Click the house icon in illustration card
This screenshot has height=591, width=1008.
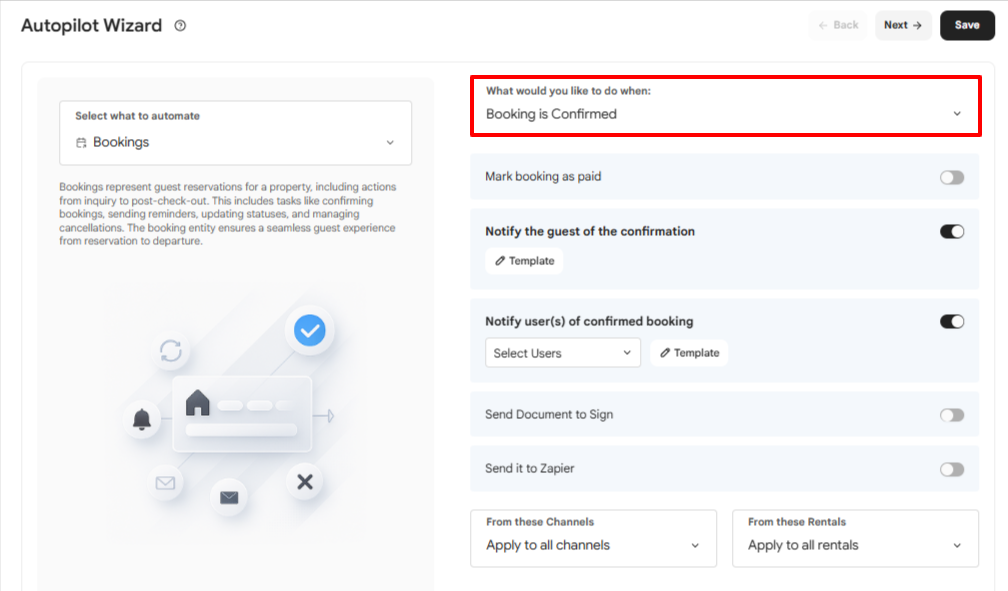click(x=197, y=403)
